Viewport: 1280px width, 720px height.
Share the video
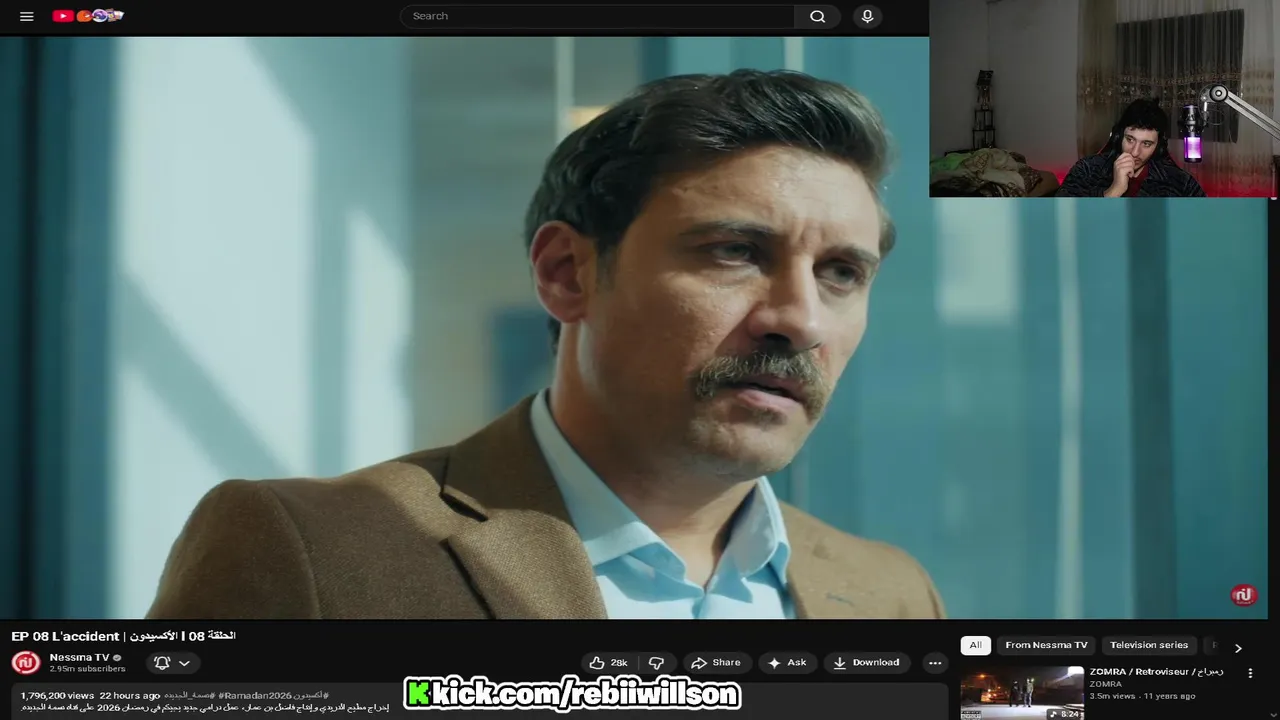(716, 663)
